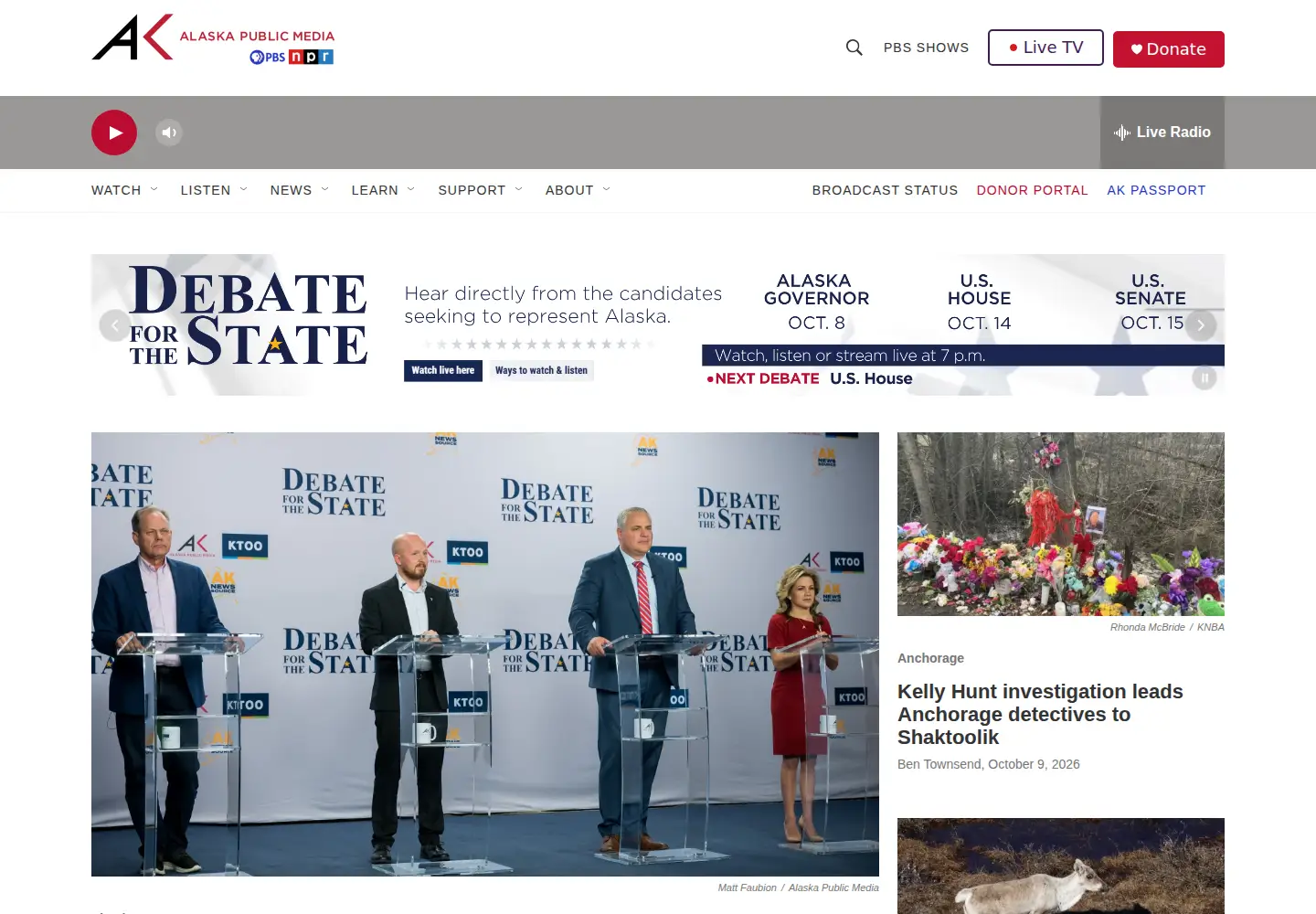Pause the banner carousel
Viewport: 1316px width, 914px height.
click(x=1205, y=377)
